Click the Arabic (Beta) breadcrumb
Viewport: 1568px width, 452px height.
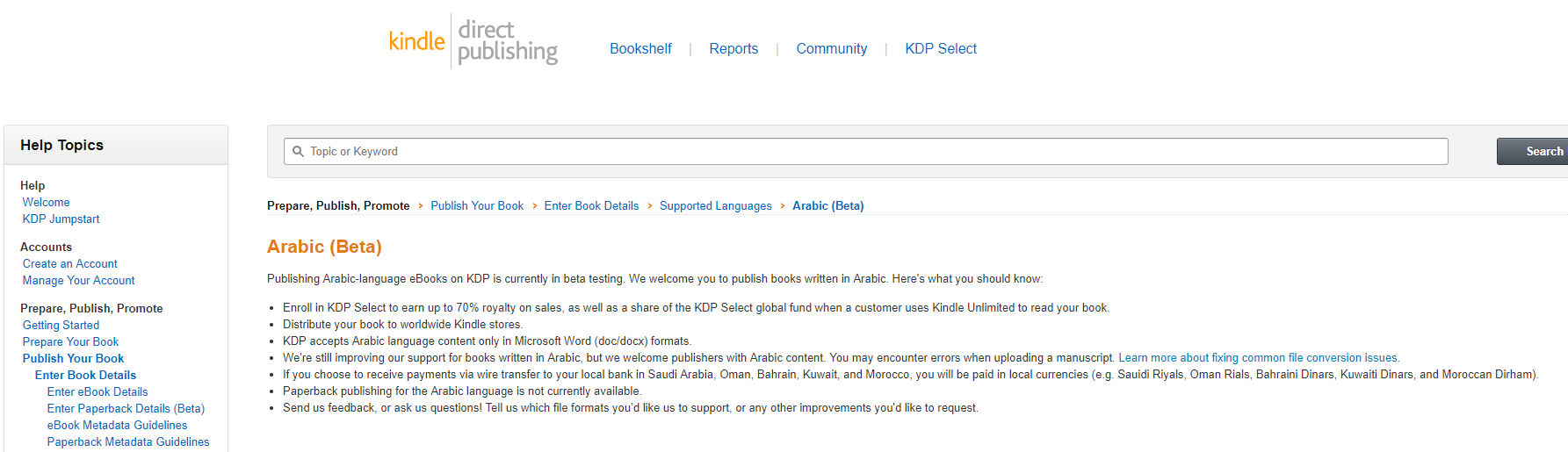point(827,205)
